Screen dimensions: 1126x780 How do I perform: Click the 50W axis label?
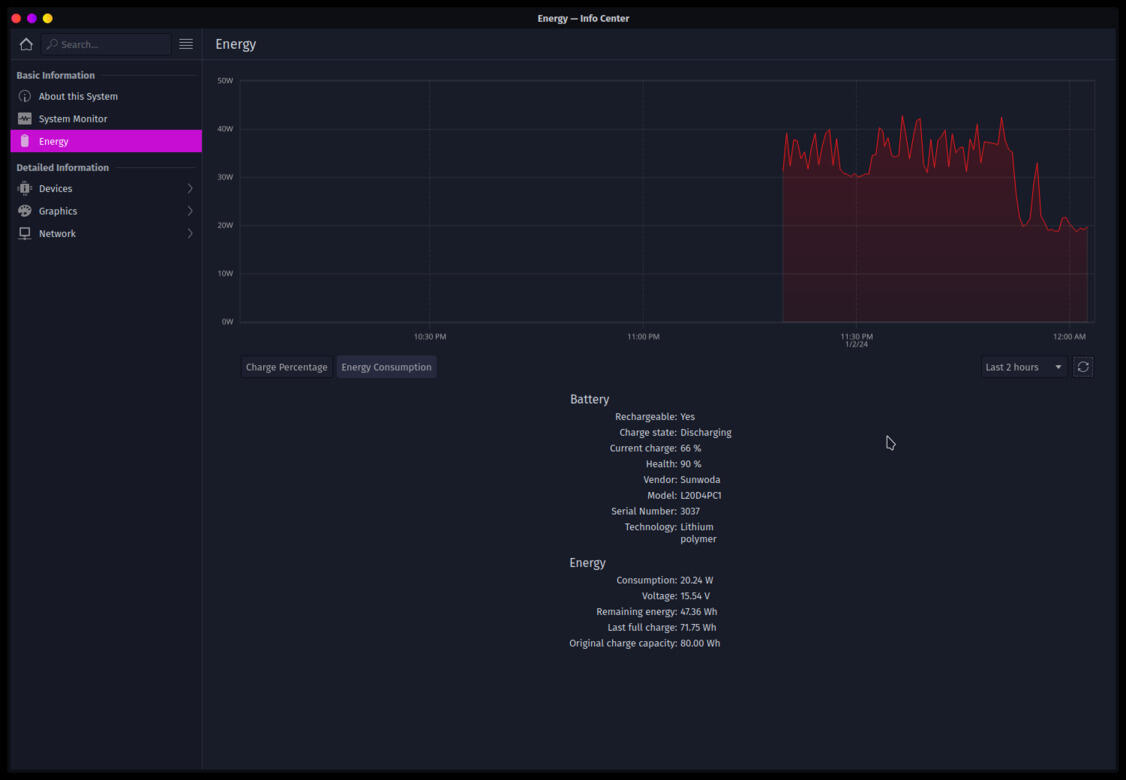tap(225, 80)
